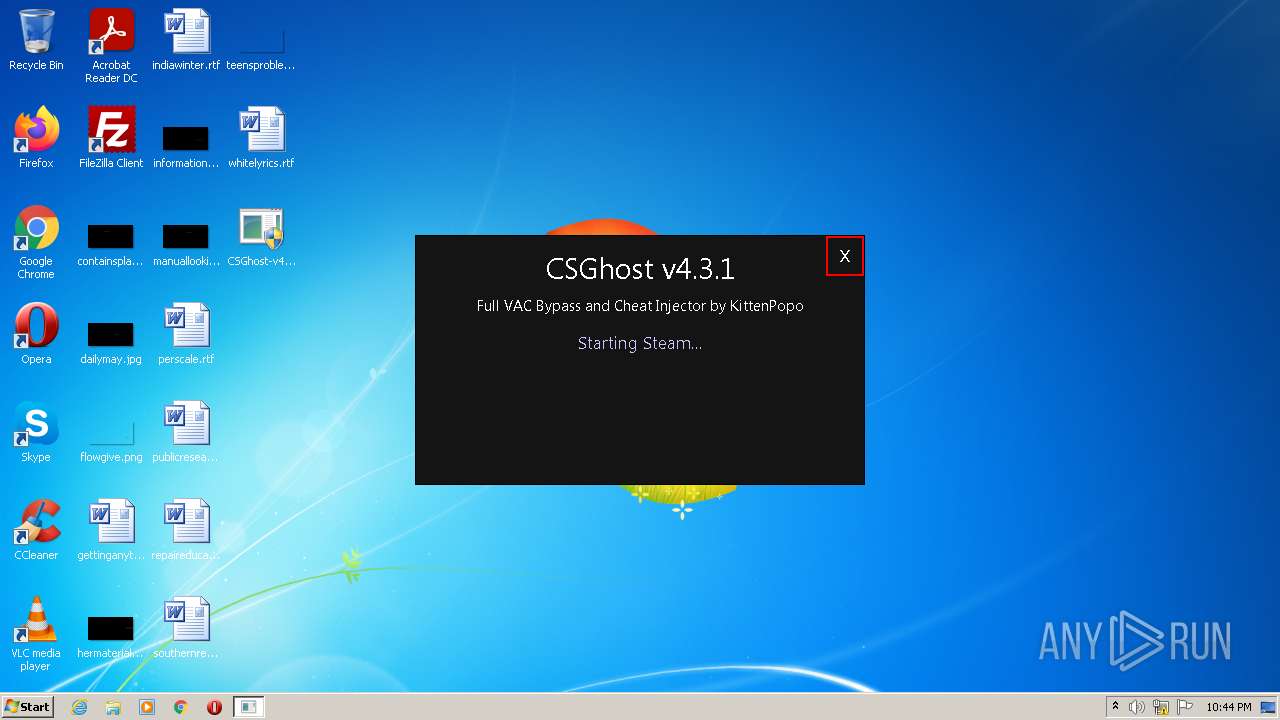Select FileZilla Client desktop shortcut
This screenshot has width=1280, height=720.
pos(111,138)
